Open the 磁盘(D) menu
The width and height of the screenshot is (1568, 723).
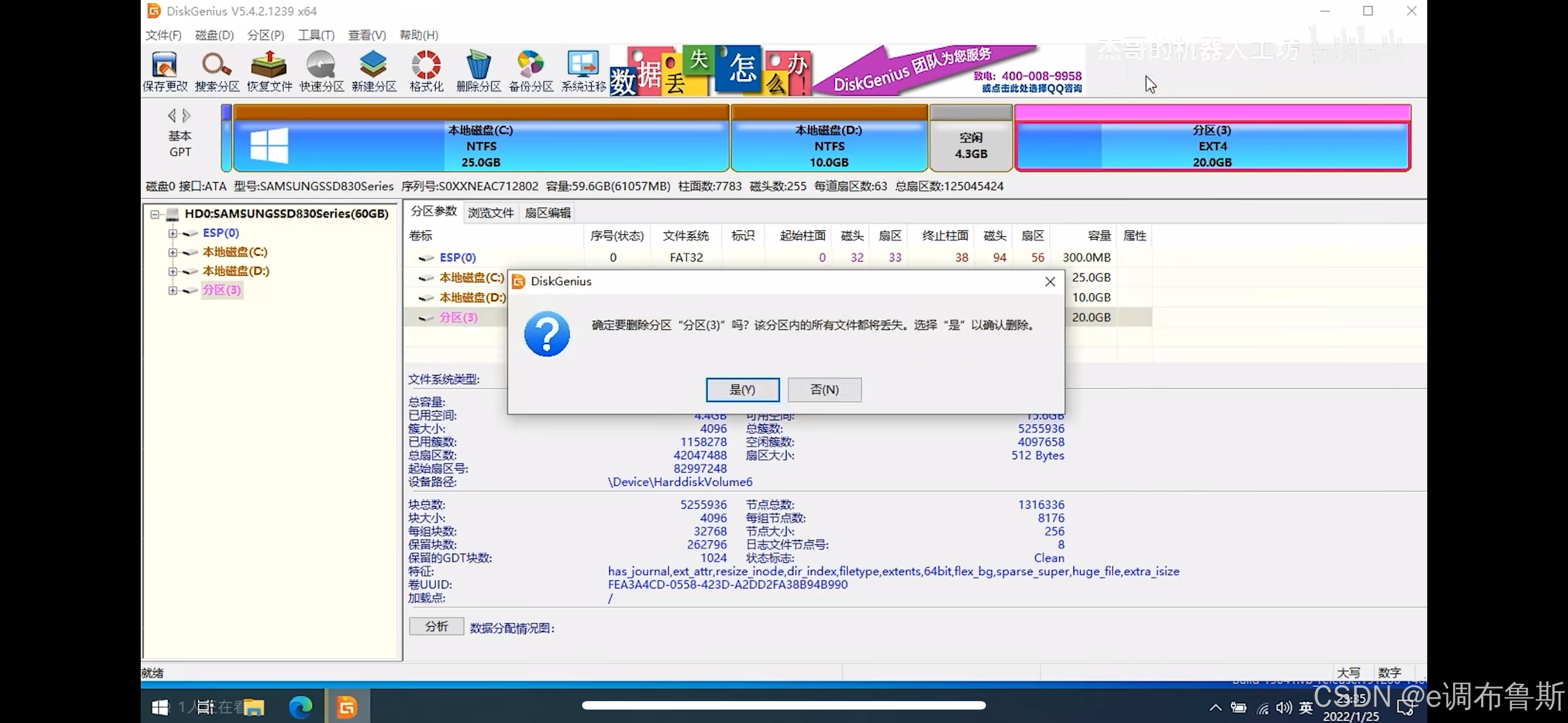(x=214, y=35)
